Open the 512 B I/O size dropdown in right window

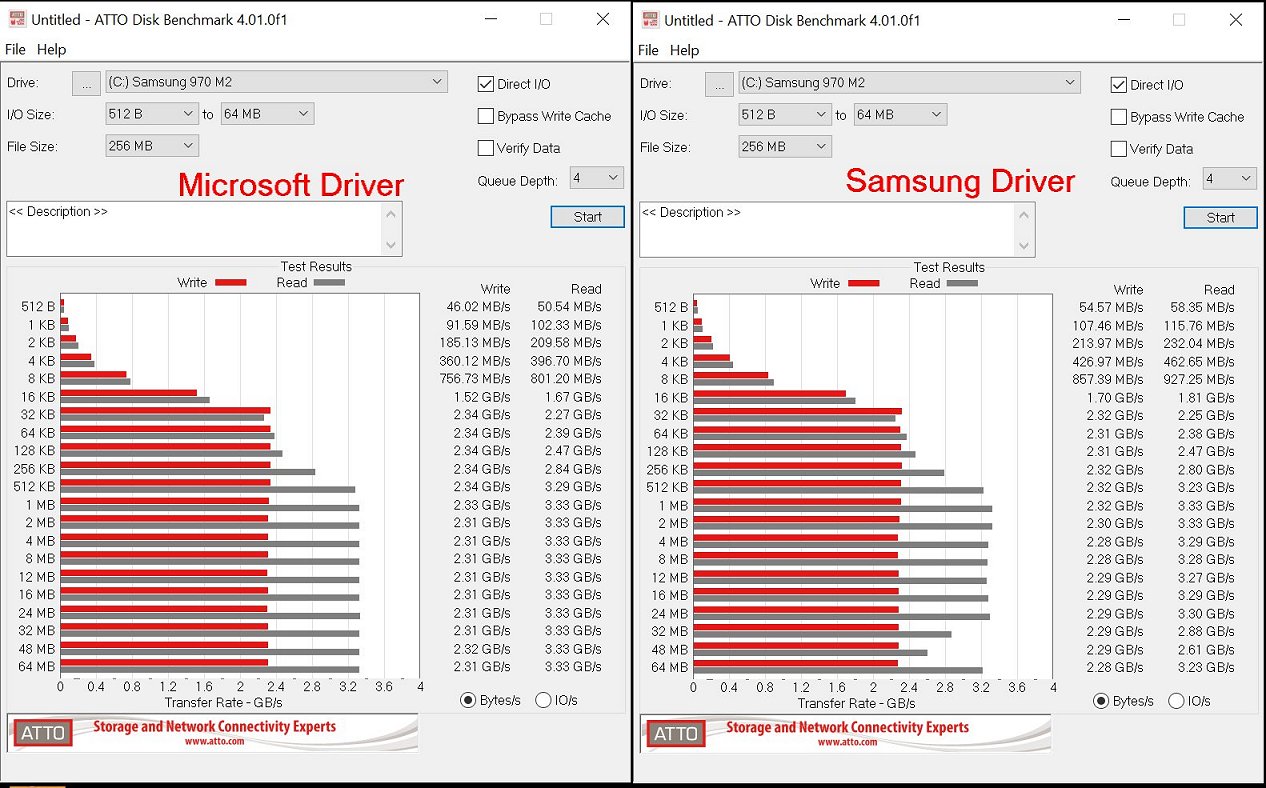point(785,115)
